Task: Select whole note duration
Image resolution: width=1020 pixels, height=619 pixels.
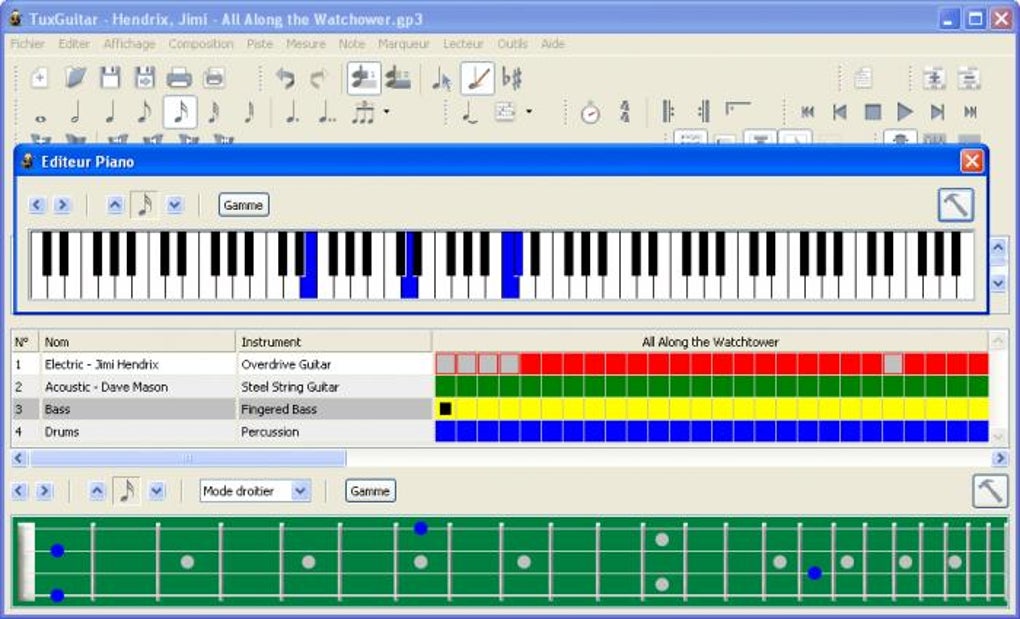Action: click(x=40, y=116)
